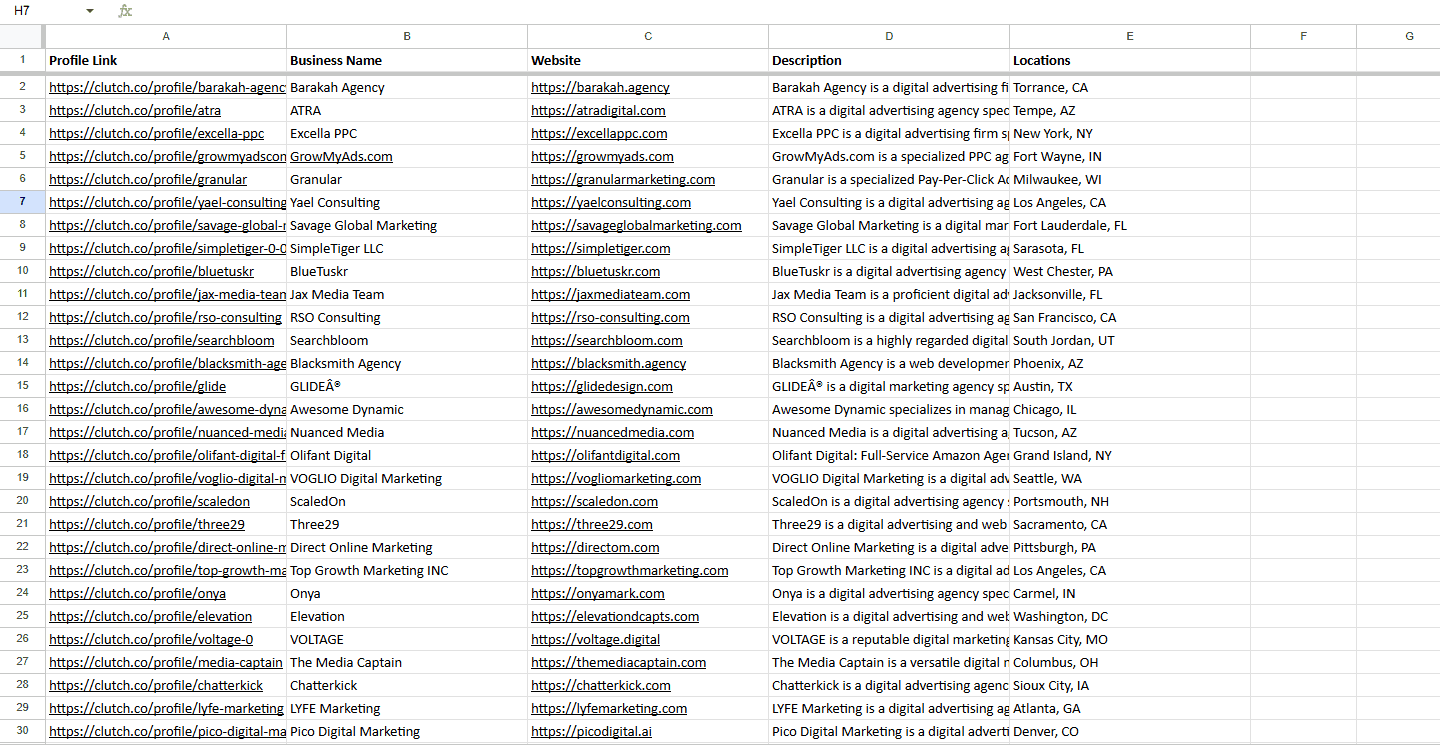Screen dimensions: 1440x745
Task: Open the atradigital.com website link
Action: [598, 111]
